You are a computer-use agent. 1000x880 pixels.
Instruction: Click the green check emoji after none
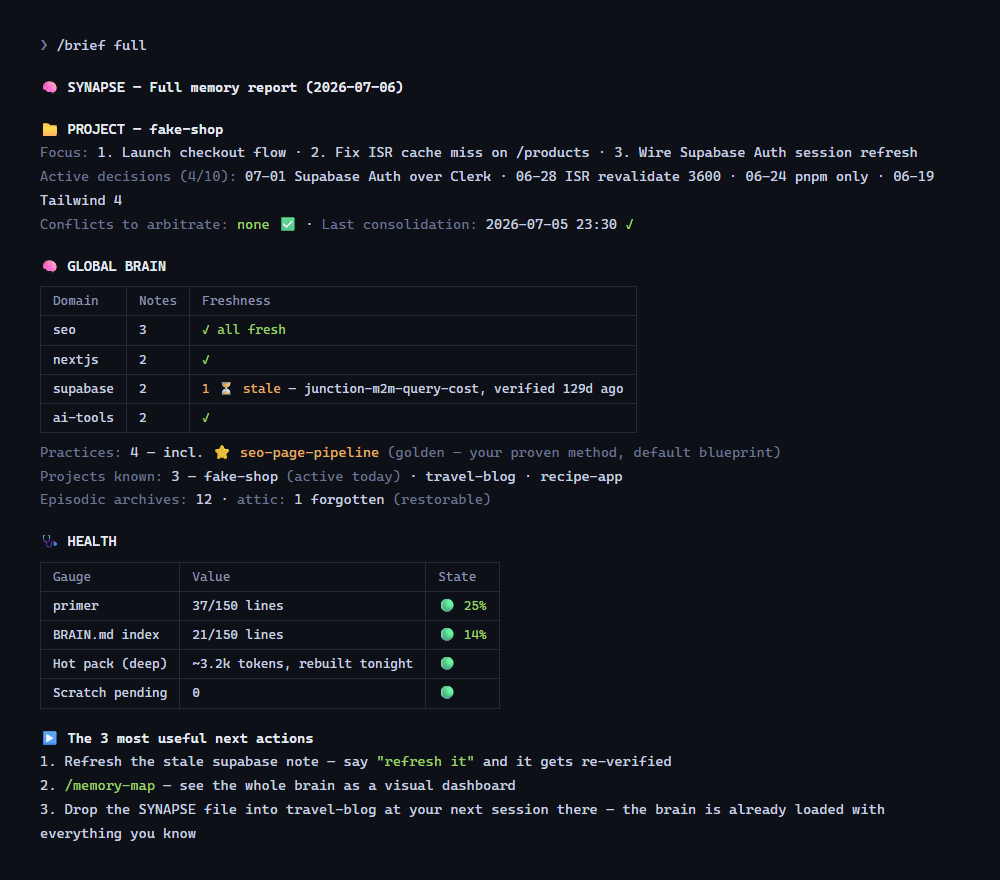[x=288, y=224]
